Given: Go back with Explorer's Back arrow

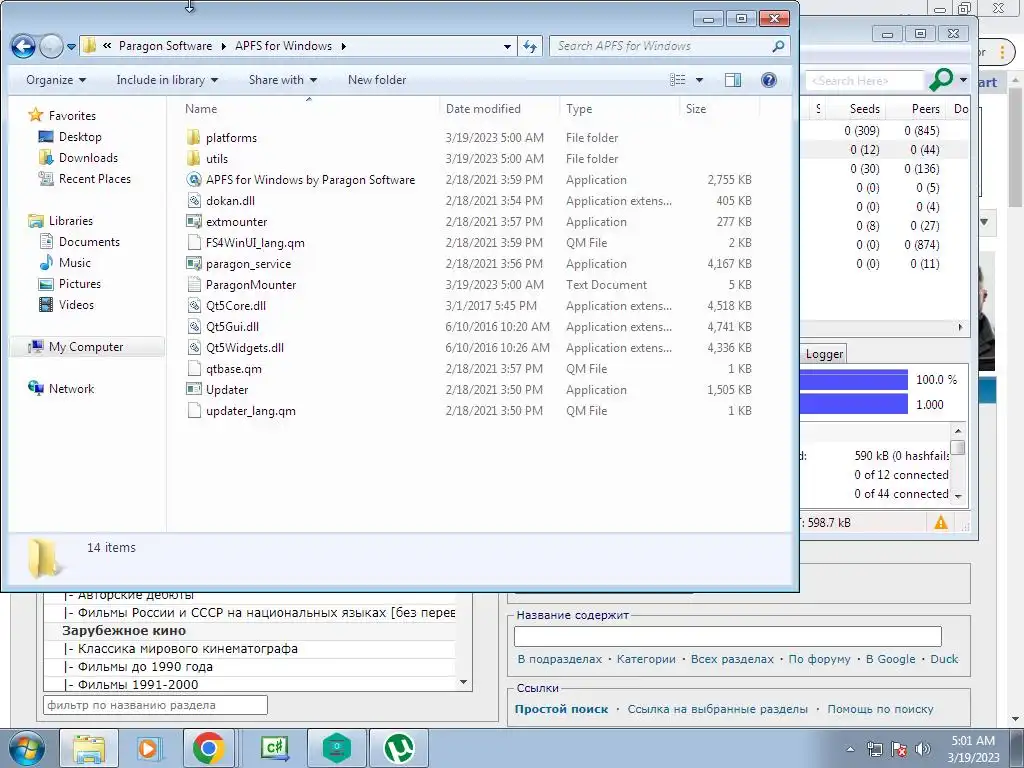Looking at the screenshot, I should (x=24, y=46).
